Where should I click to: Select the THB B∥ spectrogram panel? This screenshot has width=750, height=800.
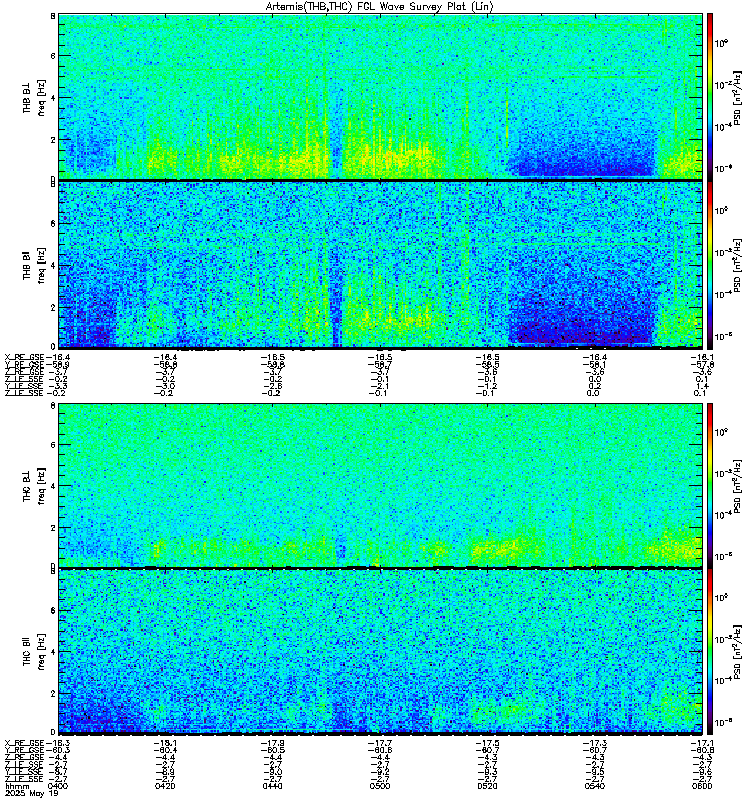click(x=381, y=264)
